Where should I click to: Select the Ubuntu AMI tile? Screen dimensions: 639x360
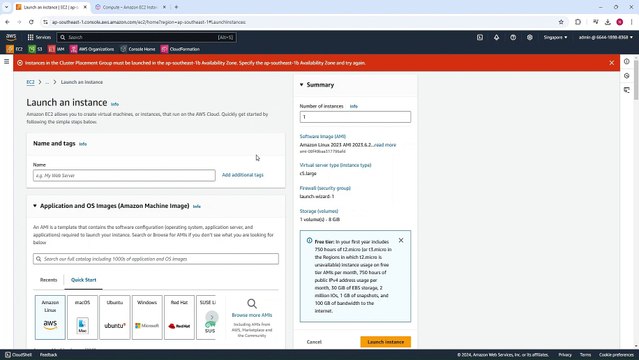(x=115, y=317)
